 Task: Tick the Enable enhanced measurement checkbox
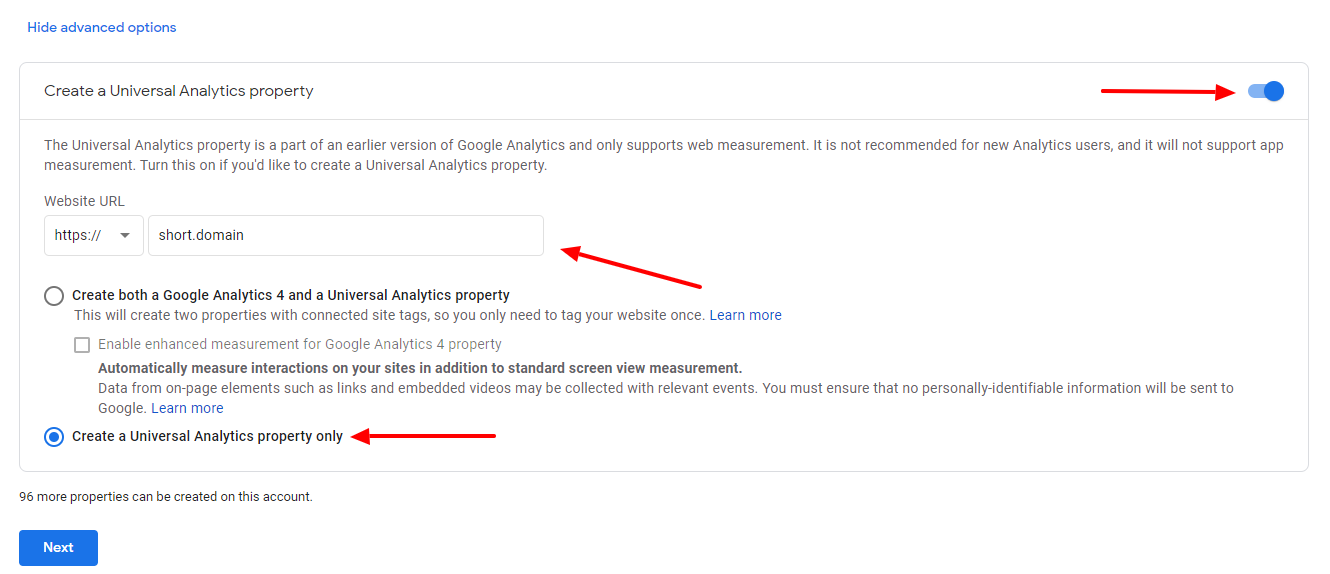(x=82, y=345)
